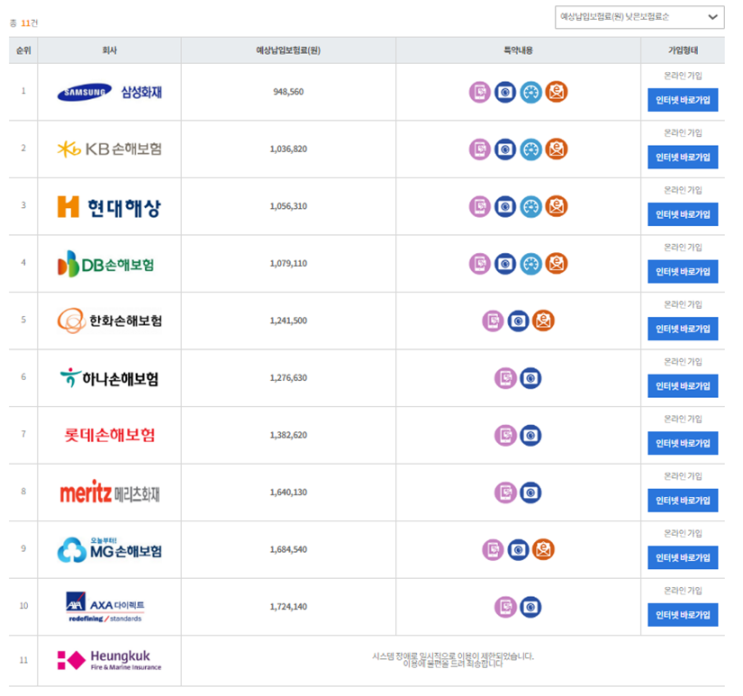Click the Samsung 삼성화재 logo

(x=109, y=92)
